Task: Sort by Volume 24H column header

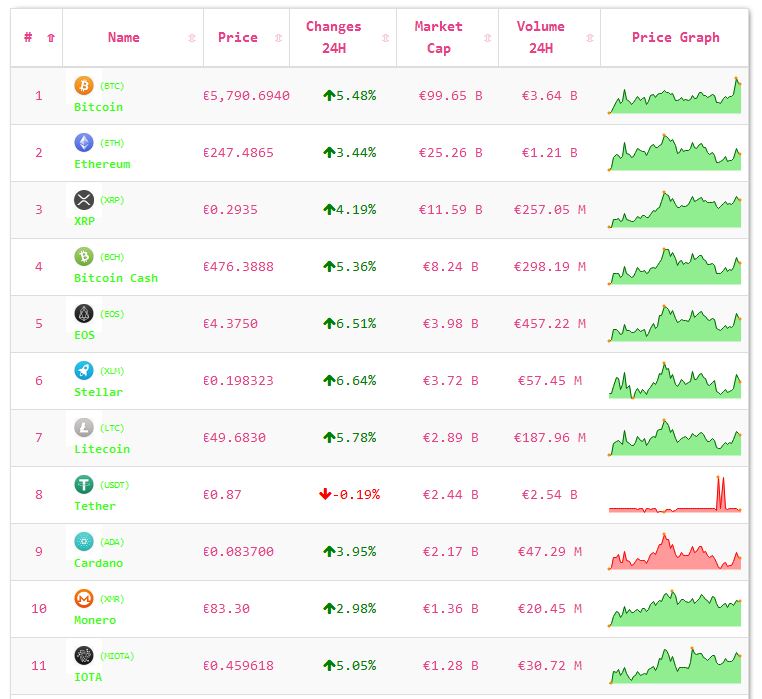Action: (541, 38)
